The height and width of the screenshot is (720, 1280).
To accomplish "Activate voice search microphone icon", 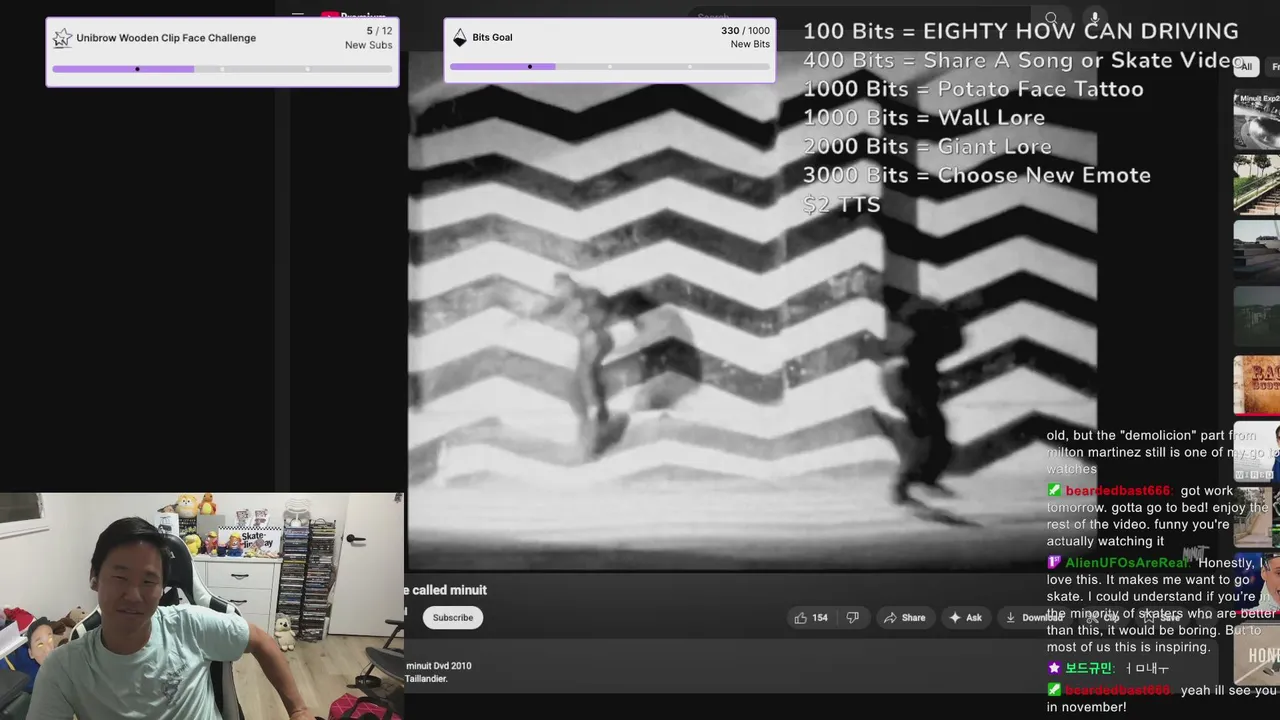I will [1095, 18].
